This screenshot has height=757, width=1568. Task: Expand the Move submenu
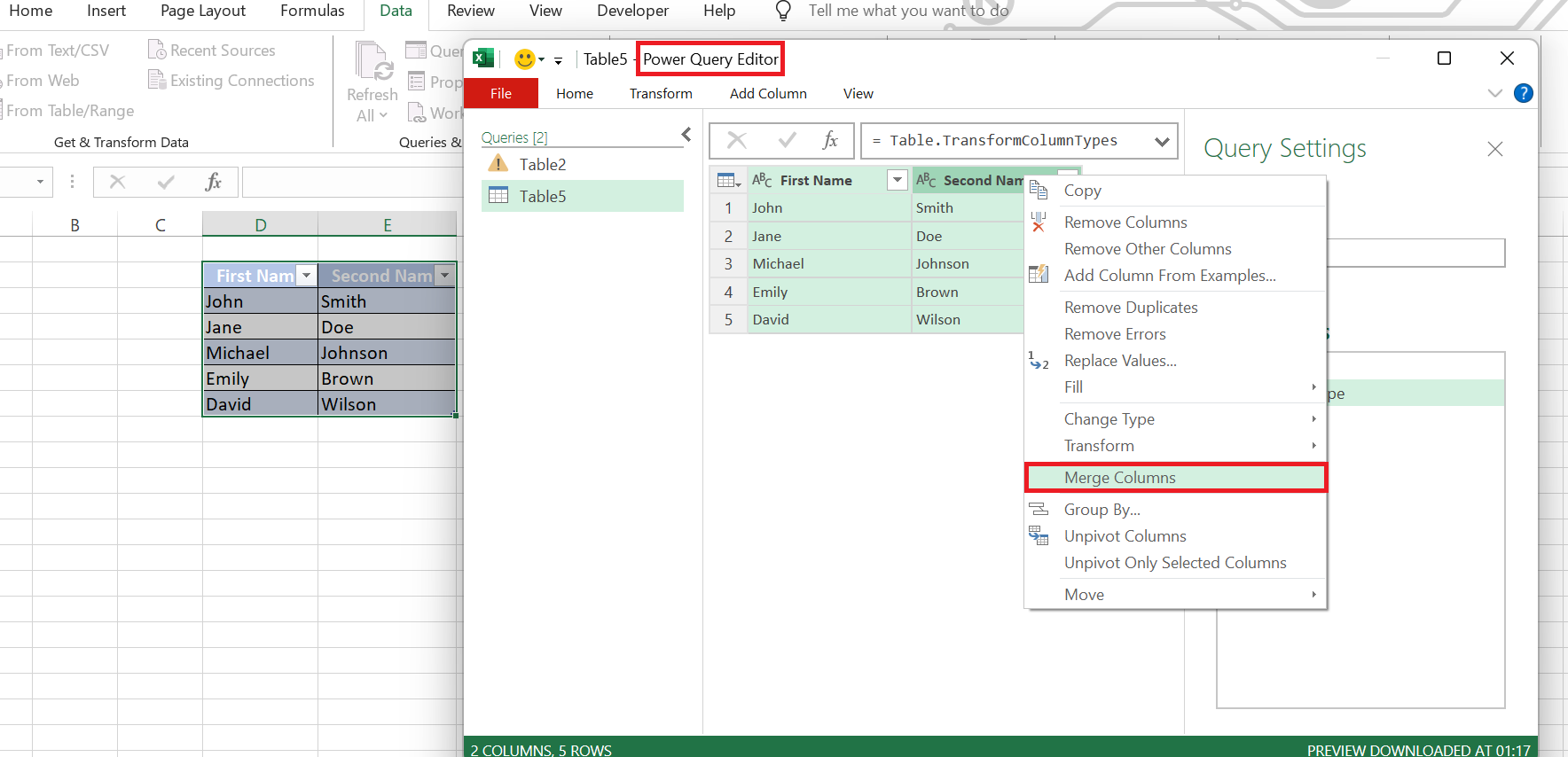(1314, 594)
